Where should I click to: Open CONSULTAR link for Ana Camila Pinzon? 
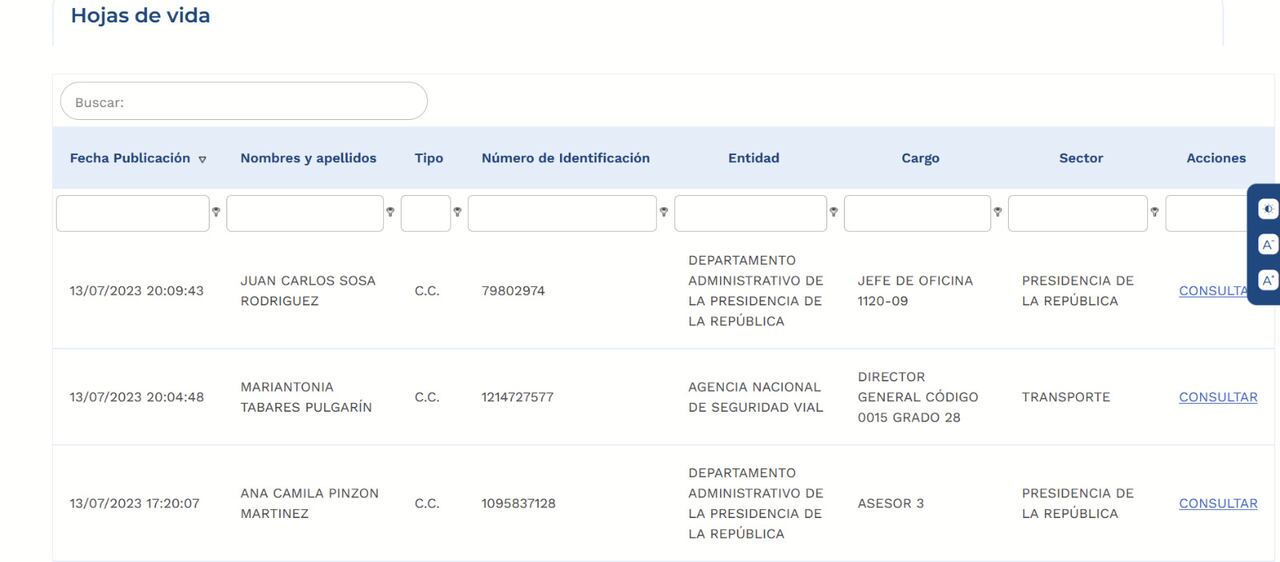click(x=1218, y=503)
